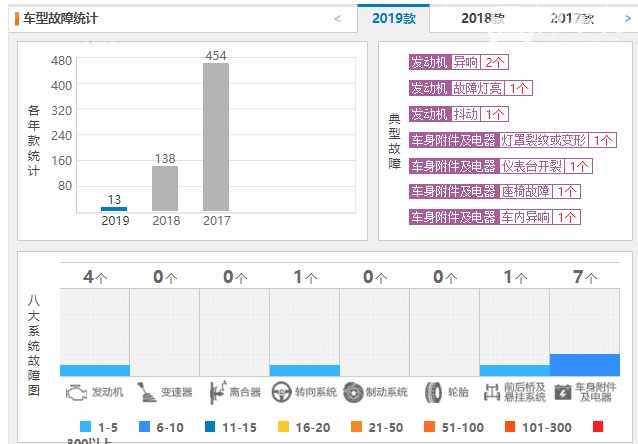The image size is (638, 444).
Task: Click the 4个 count above 发动机
Action: [95, 277]
